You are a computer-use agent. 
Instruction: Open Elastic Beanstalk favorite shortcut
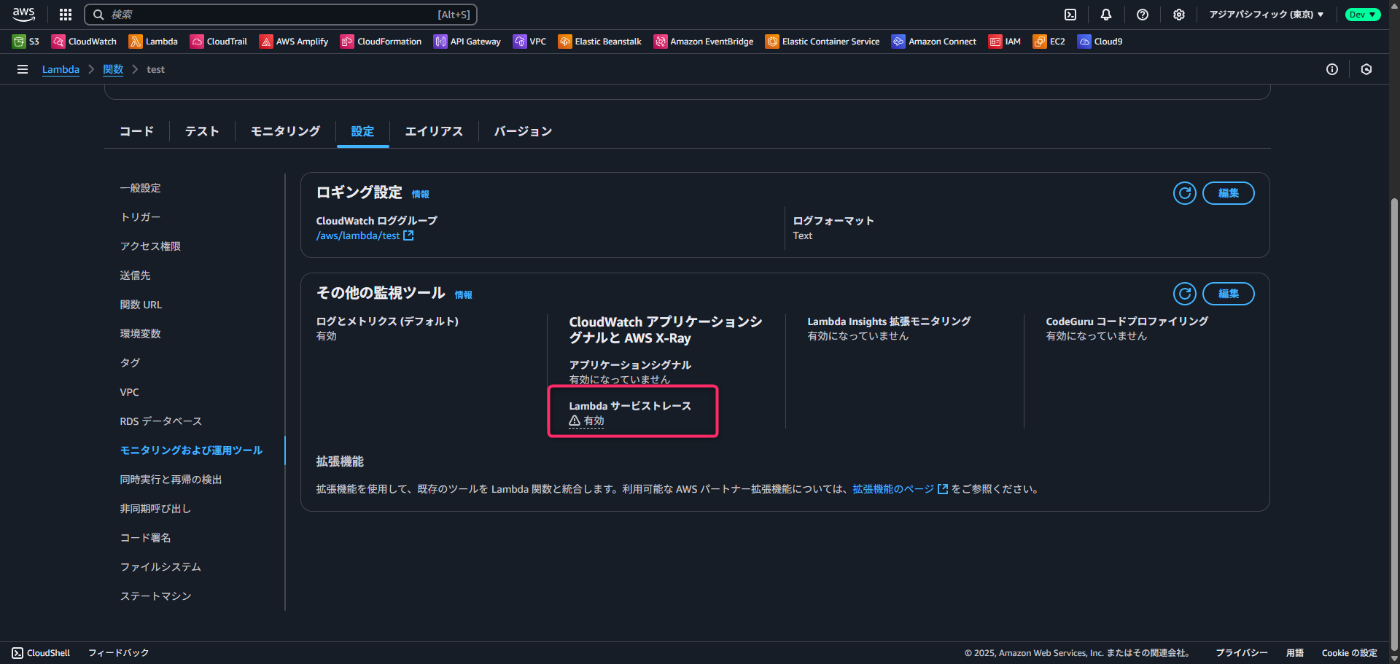[600, 42]
